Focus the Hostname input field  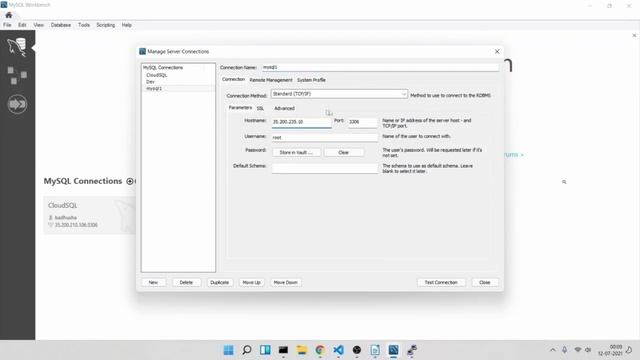point(302,122)
